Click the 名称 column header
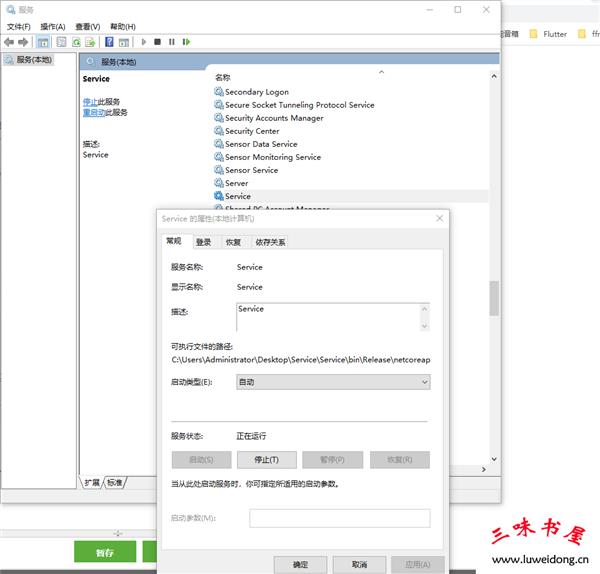Image resolution: width=600 pixels, height=574 pixels. click(x=222, y=77)
